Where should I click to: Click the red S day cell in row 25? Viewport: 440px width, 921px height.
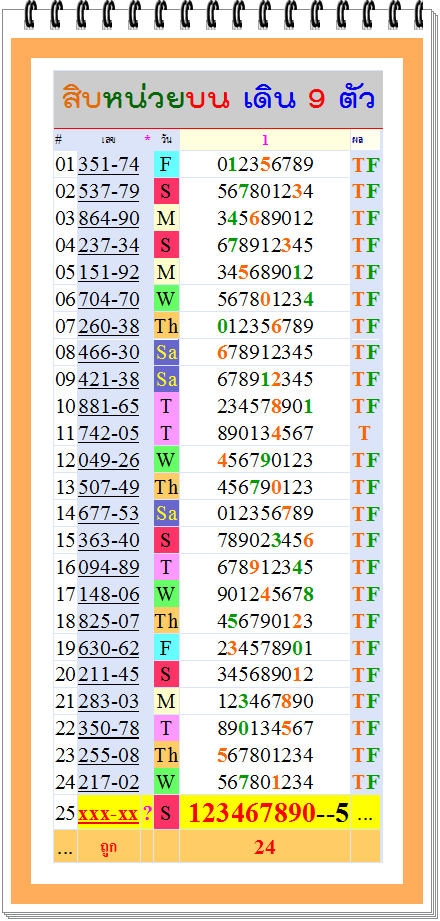pyautogui.click(x=166, y=814)
